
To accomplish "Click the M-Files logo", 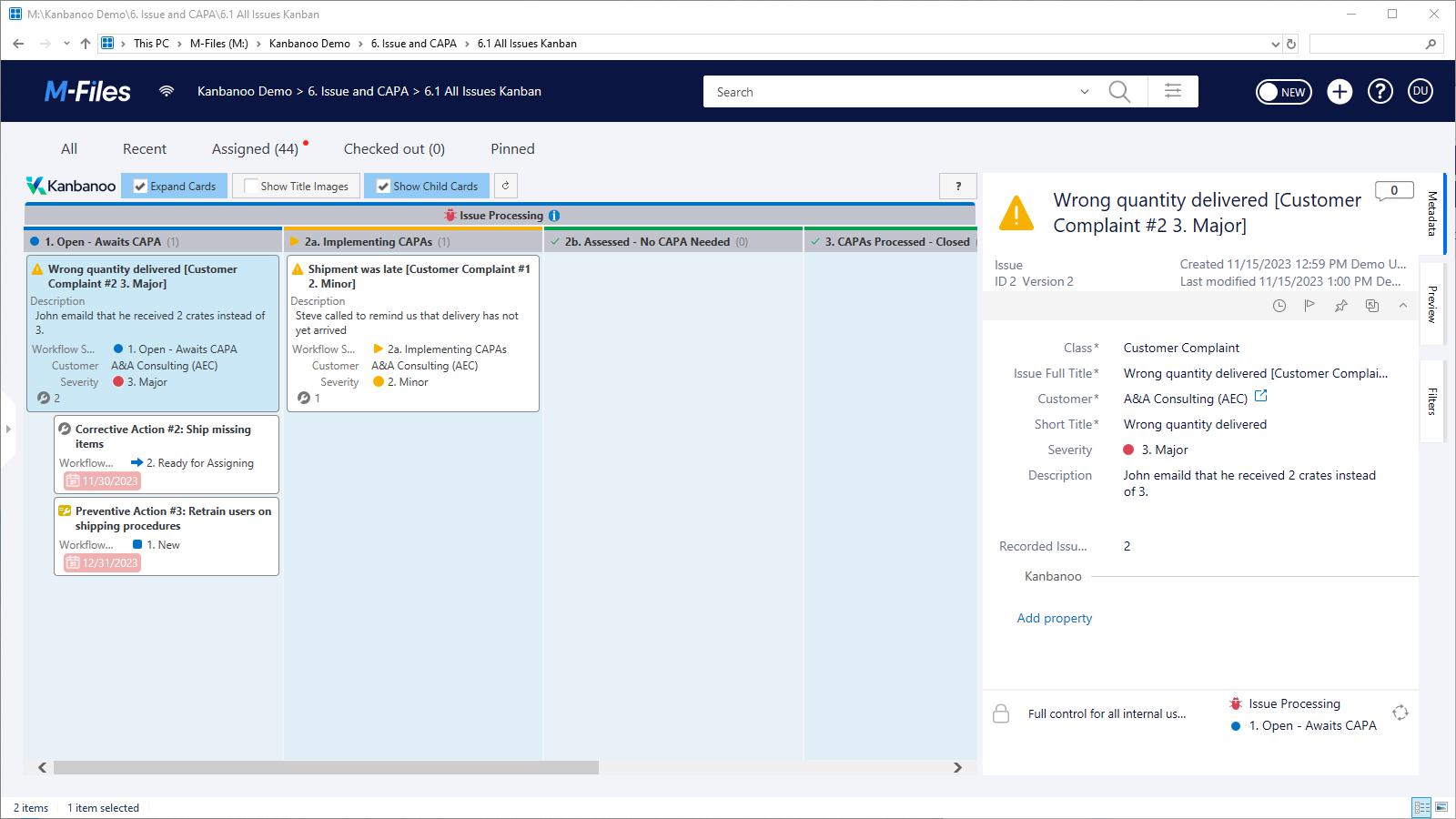I will (x=87, y=91).
